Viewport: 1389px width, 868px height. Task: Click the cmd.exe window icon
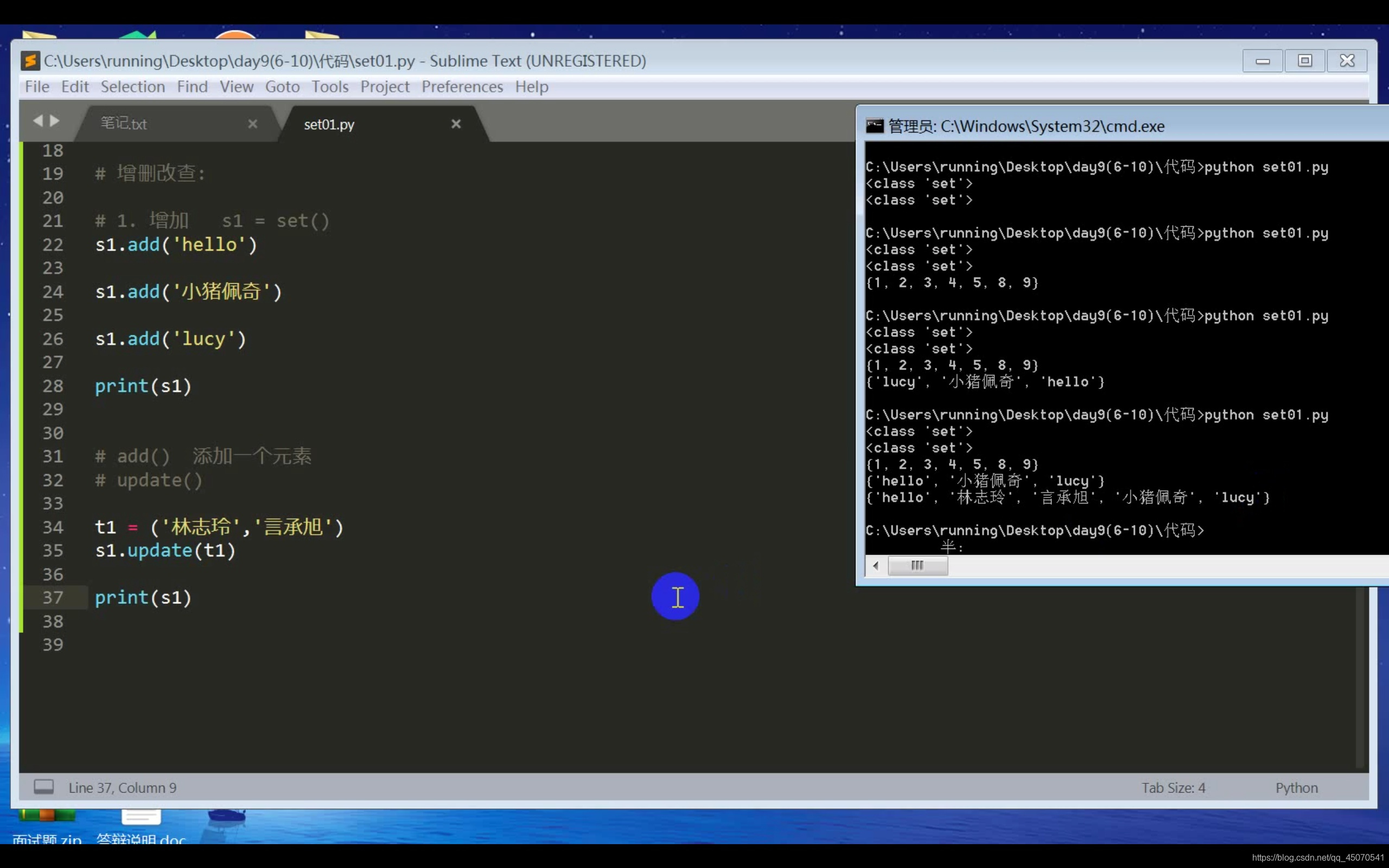coord(874,126)
